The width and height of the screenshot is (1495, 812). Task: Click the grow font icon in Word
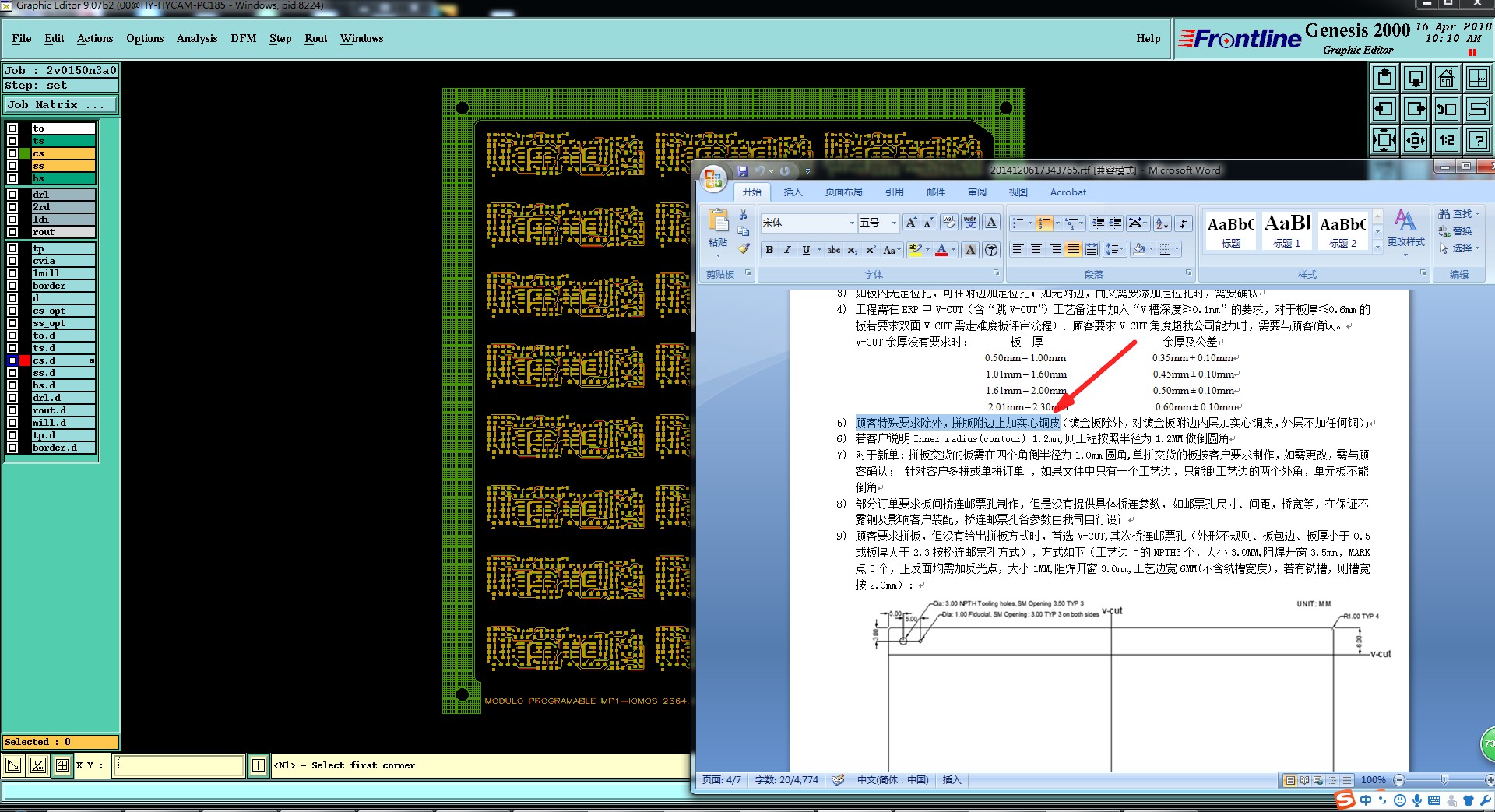click(911, 223)
